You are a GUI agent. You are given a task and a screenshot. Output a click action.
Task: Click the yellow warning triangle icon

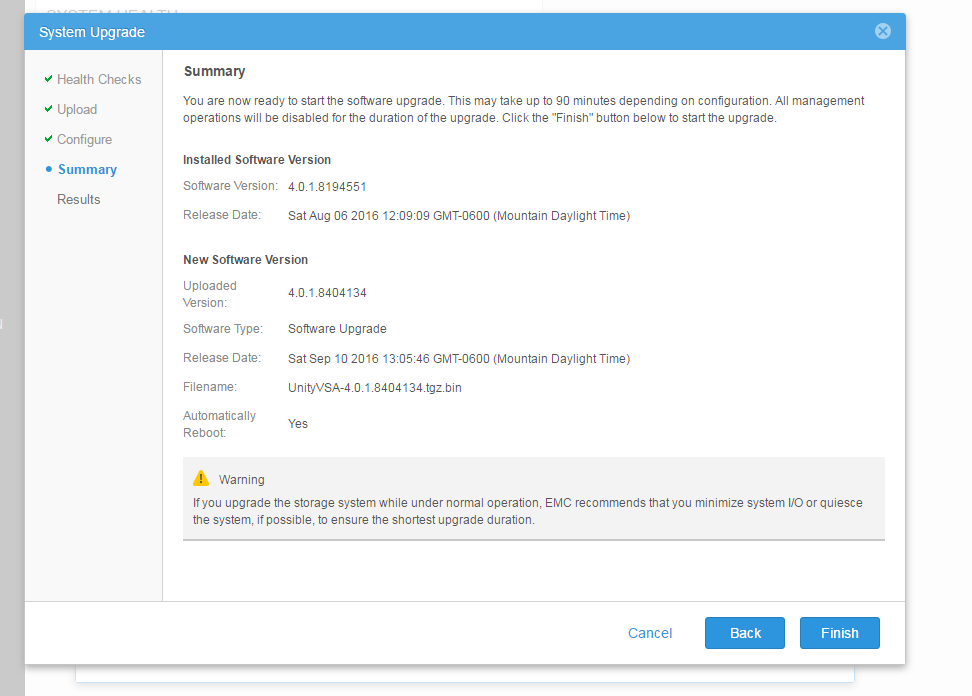coord(201,479)
